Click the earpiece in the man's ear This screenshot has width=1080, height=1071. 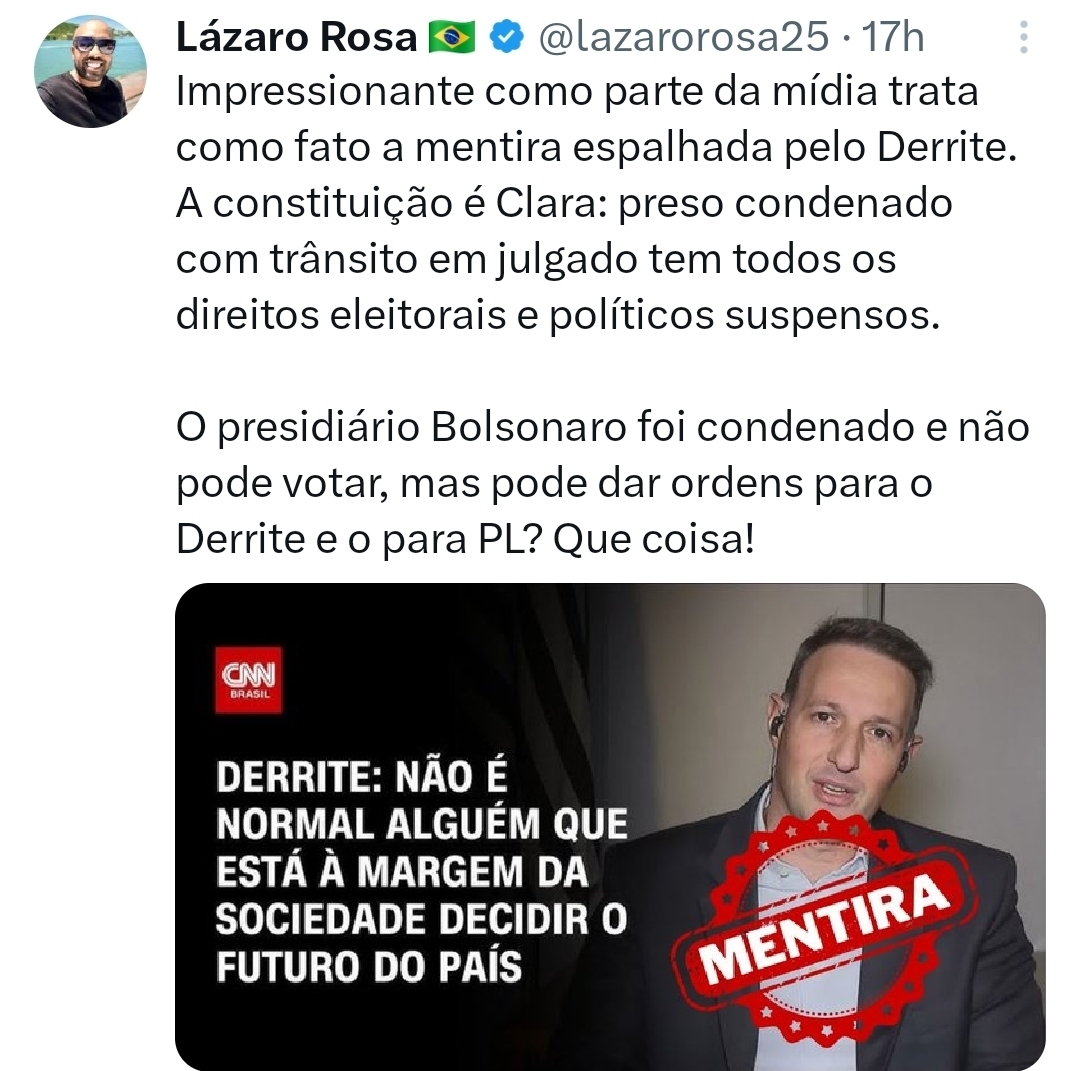pyautogui.click(x=776, y=725)
